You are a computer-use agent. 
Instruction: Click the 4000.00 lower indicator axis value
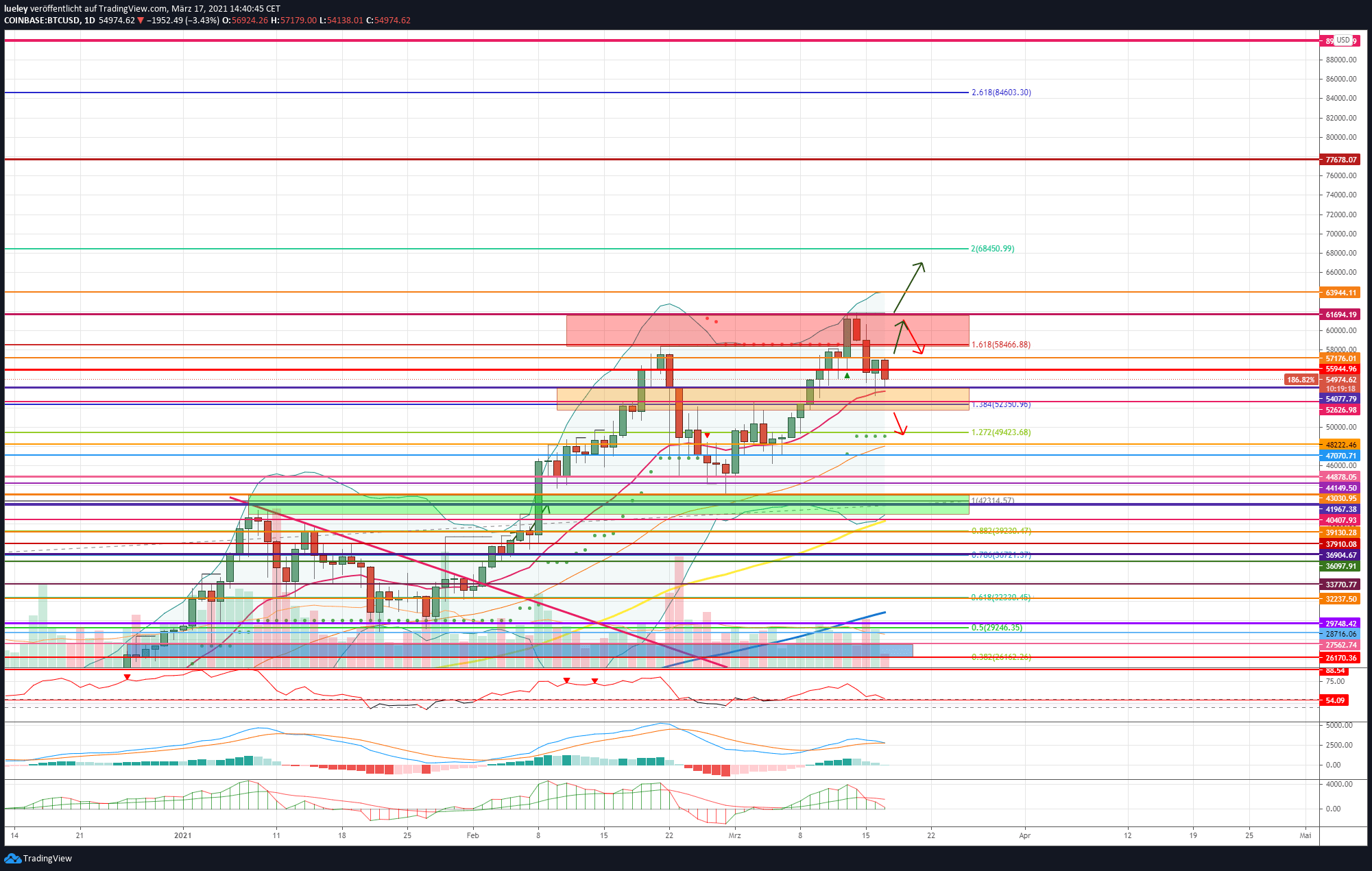pyautogui.click(x=1339, y=784)
